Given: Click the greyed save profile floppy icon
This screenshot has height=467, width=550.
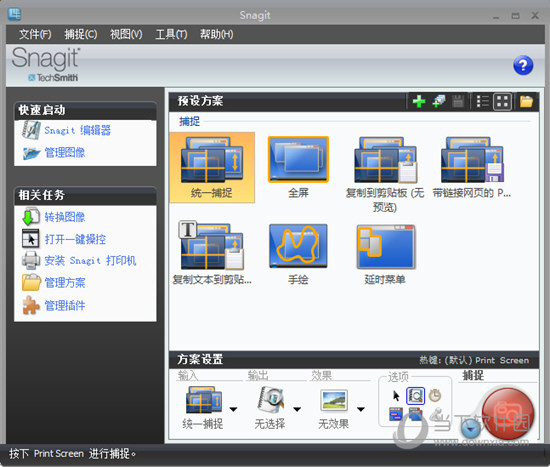Looking at the screenshot, I should click(458, 102).
